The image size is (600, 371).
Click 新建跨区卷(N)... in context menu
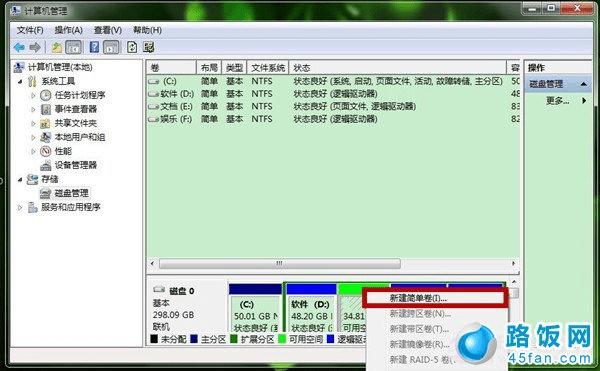[420, 314]
